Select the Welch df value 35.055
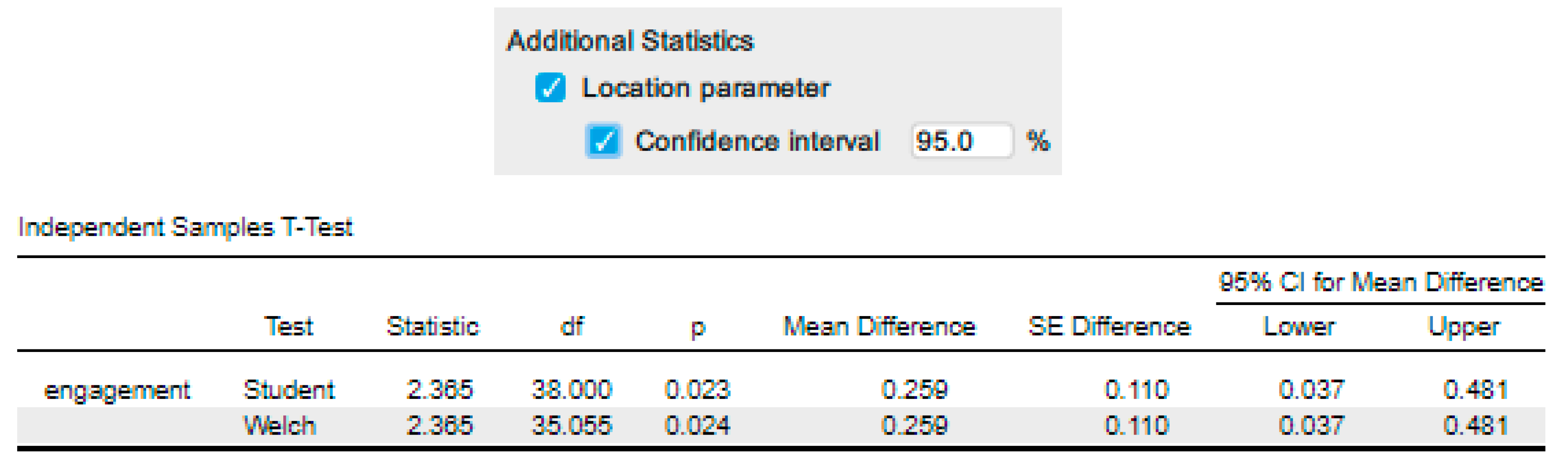1568x467 pixels. coord(571,426)
